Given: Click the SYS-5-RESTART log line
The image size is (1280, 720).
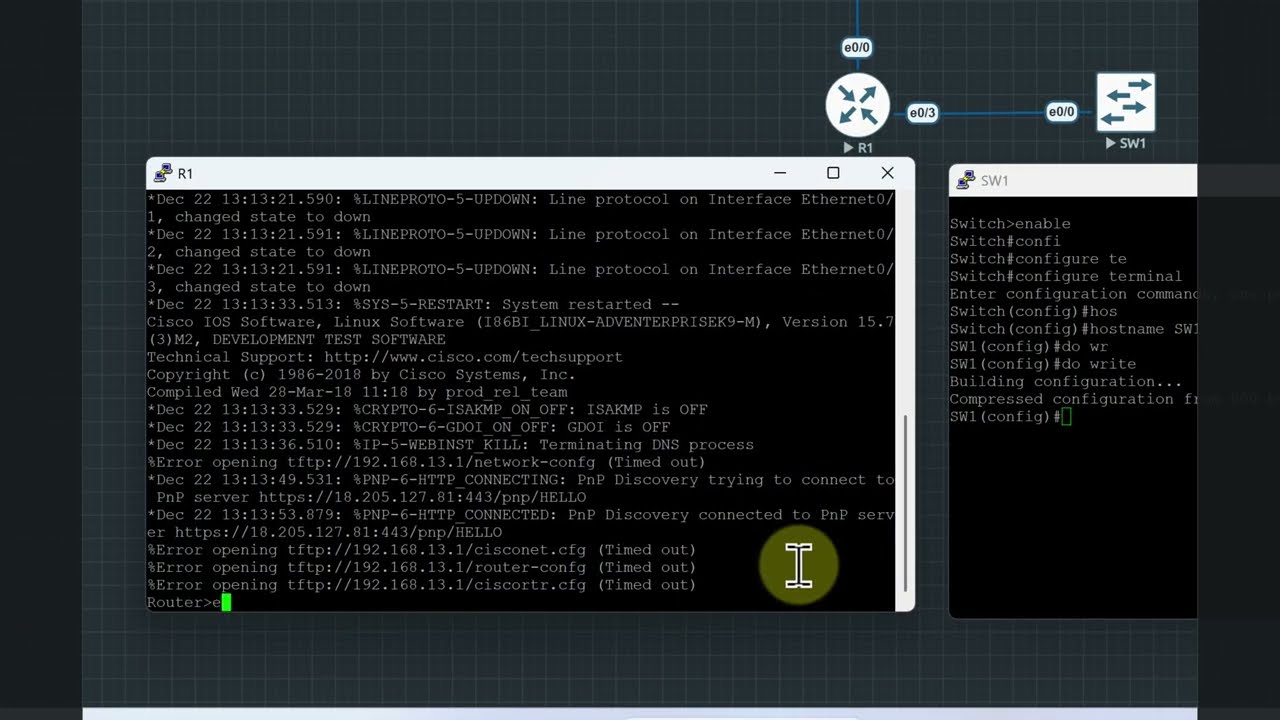Looking at the screenshot, I should (413, 304).
